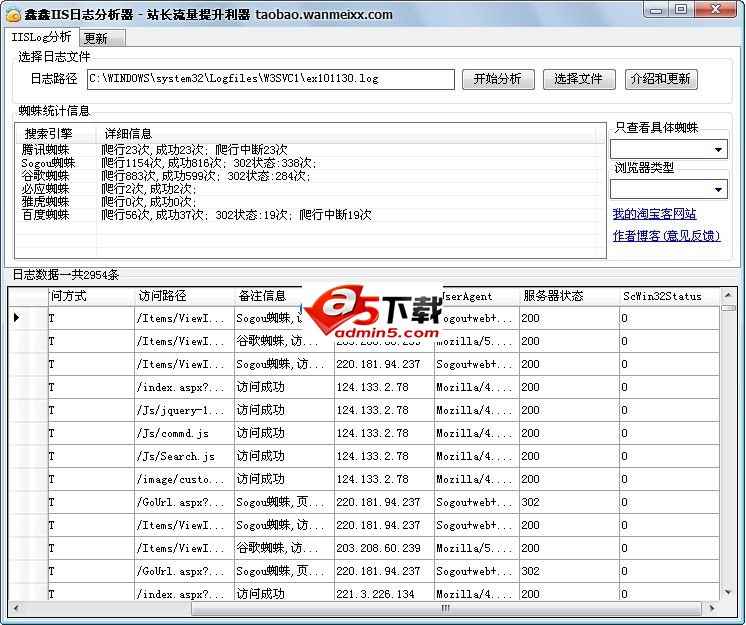Sort grid by 问方式 column header

tap(91, 296)
